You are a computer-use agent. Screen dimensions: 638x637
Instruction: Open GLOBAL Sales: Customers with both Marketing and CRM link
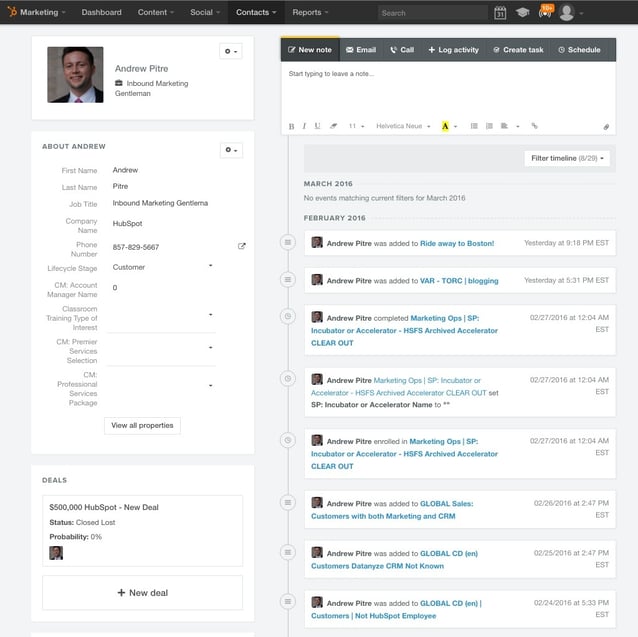click(392, 510)
